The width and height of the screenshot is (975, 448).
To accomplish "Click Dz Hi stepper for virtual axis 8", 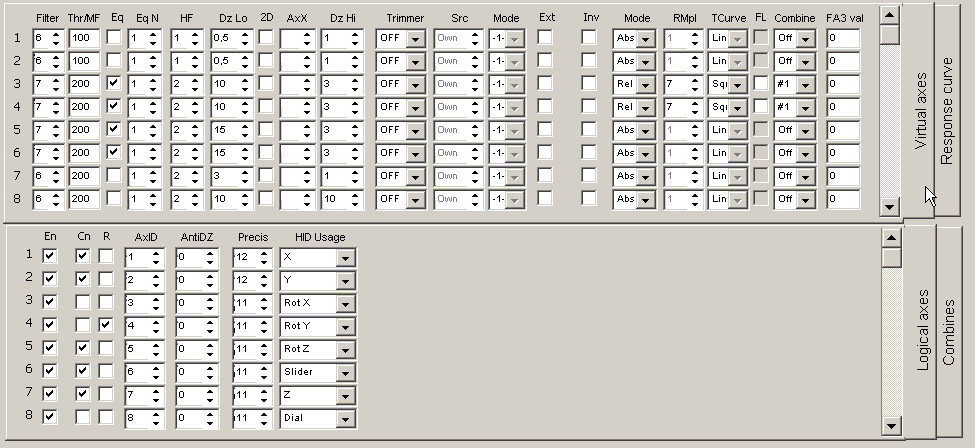I will pos(355,200).
